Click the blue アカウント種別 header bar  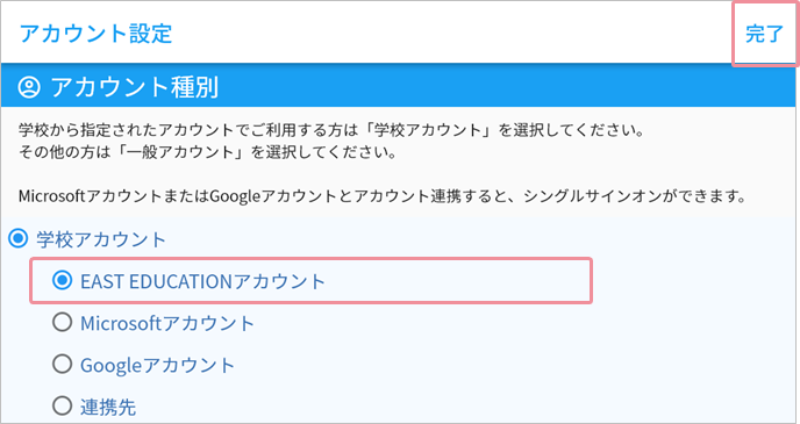click(398, 87)
